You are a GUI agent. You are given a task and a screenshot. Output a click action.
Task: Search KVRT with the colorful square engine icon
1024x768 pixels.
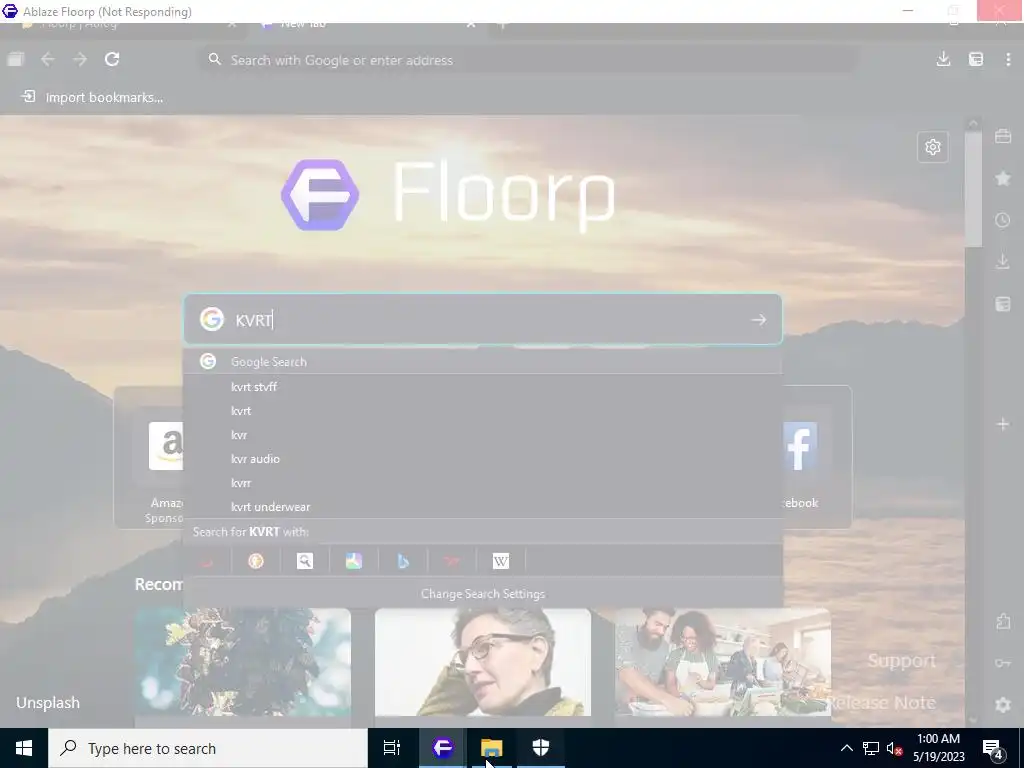pyautogui.click(x=354, y=561)
